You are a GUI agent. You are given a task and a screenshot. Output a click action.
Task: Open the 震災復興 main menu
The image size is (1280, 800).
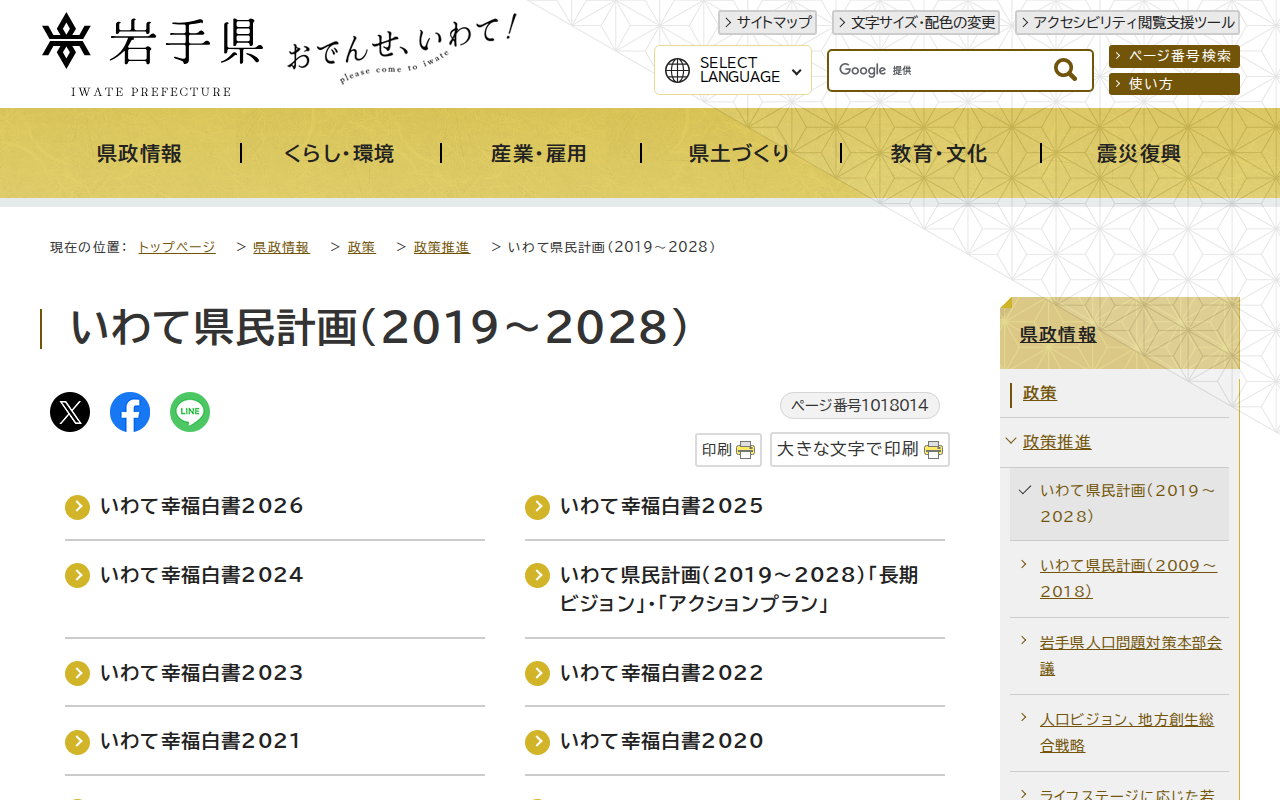click(1139, 154)
